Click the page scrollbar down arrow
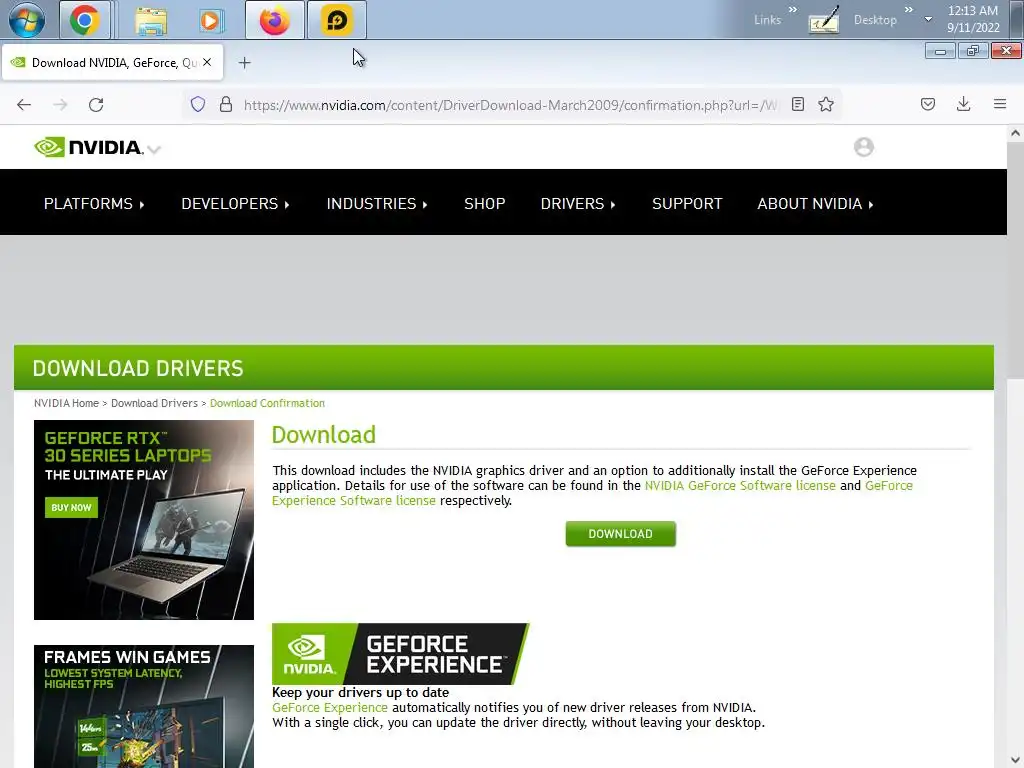This screenshot has width=1024, height=768. 1015,760
